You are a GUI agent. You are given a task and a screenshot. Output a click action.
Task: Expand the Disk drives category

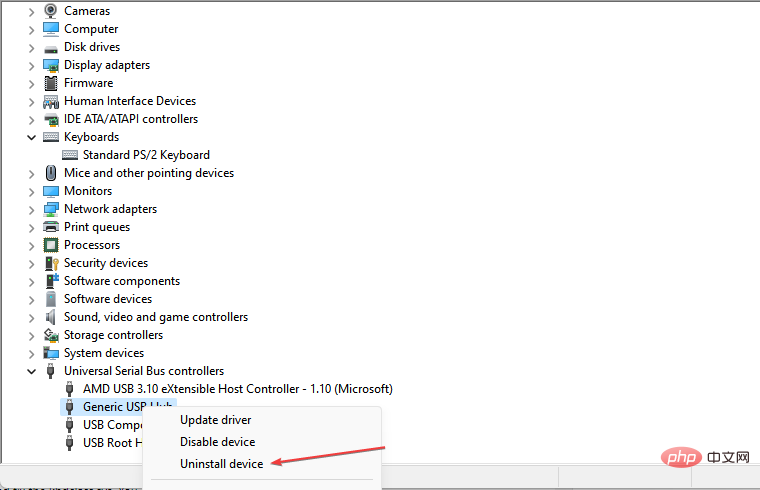pos(32,48)
